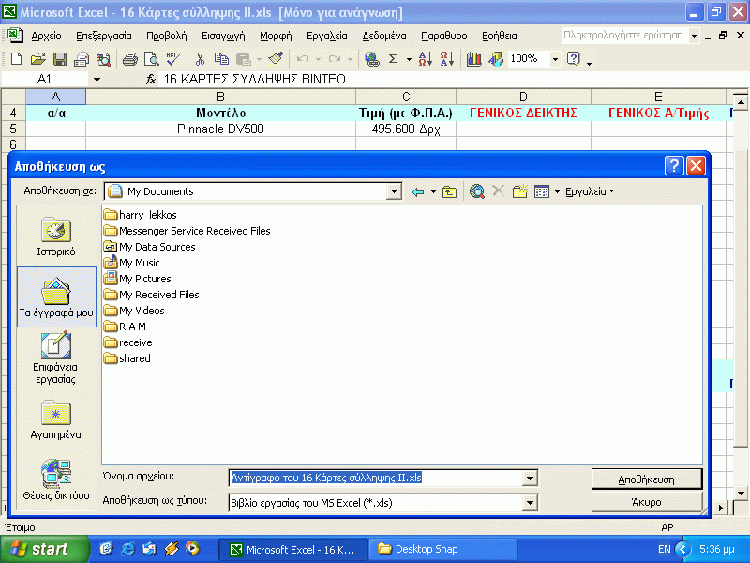The image size is (750, 563).
Task: Open the Βοήθεια menu
Action: [x=499, y=36]
